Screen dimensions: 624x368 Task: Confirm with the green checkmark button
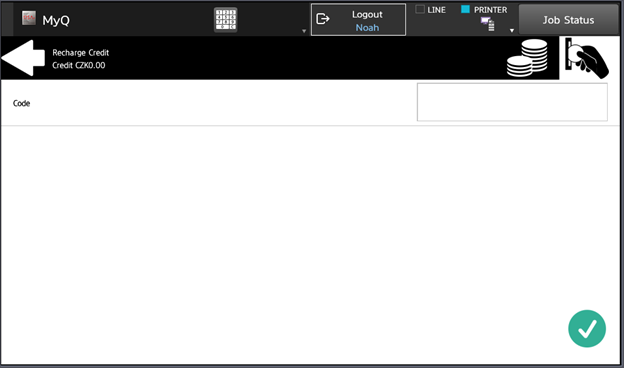[x=587, y=329]
